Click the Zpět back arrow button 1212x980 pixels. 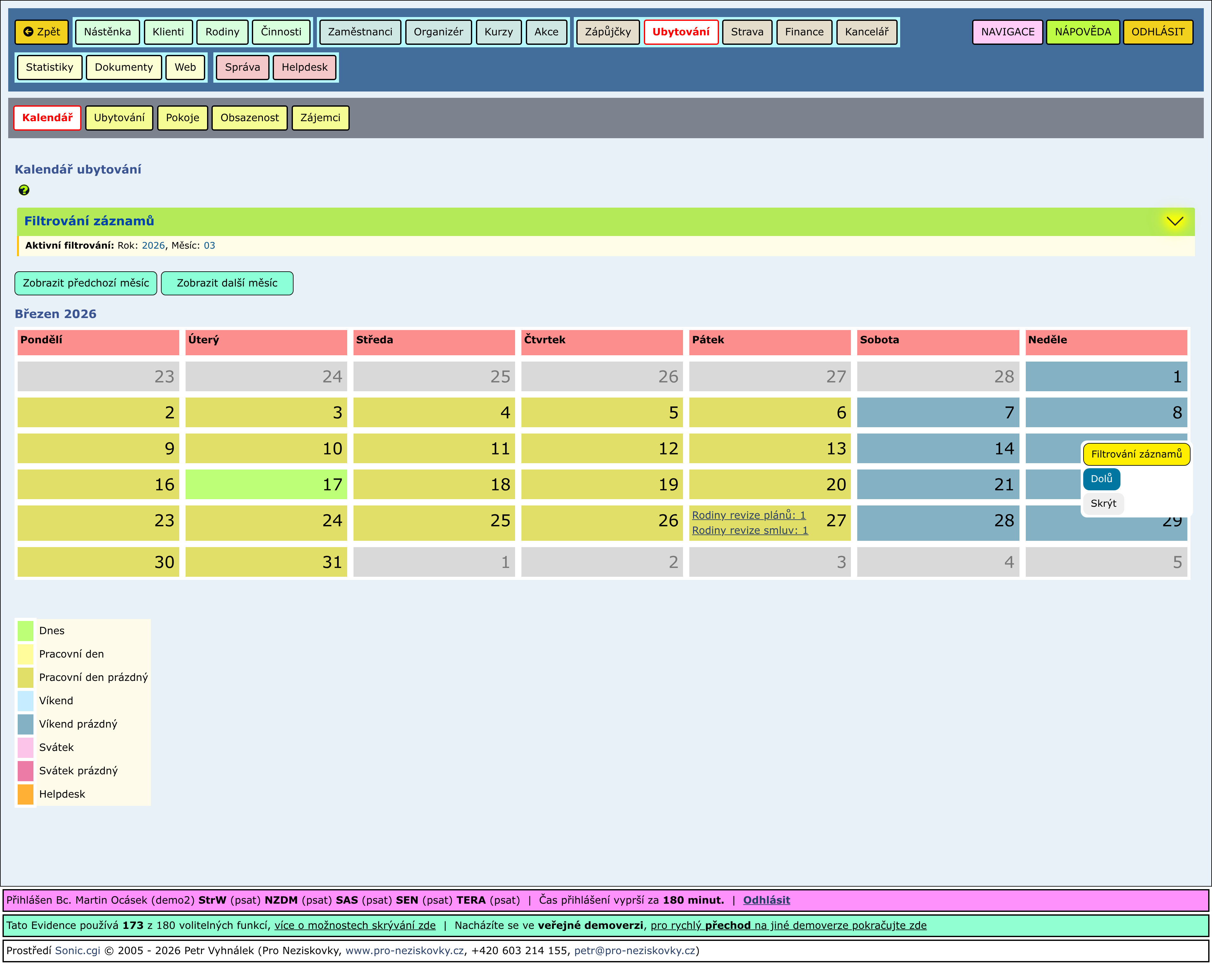[x=42, y=32]
